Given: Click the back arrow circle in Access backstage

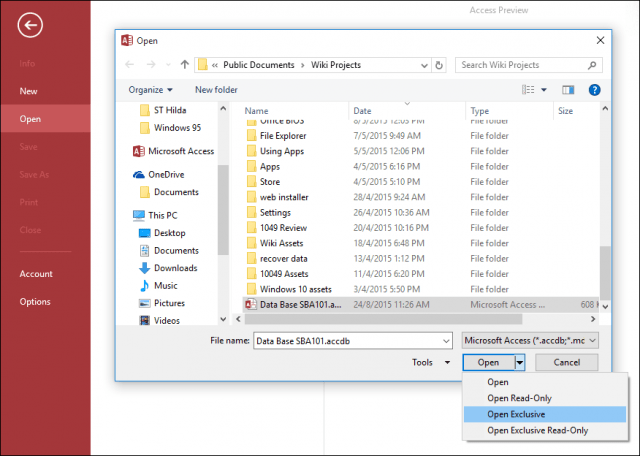Looking at the screenshot, I should [x=30, y=25].
